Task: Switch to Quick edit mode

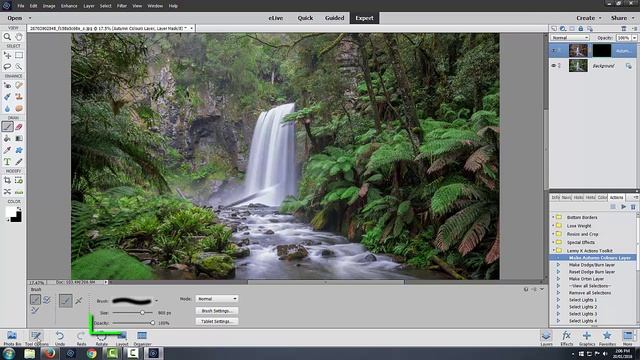Action: tap(305, 18)
